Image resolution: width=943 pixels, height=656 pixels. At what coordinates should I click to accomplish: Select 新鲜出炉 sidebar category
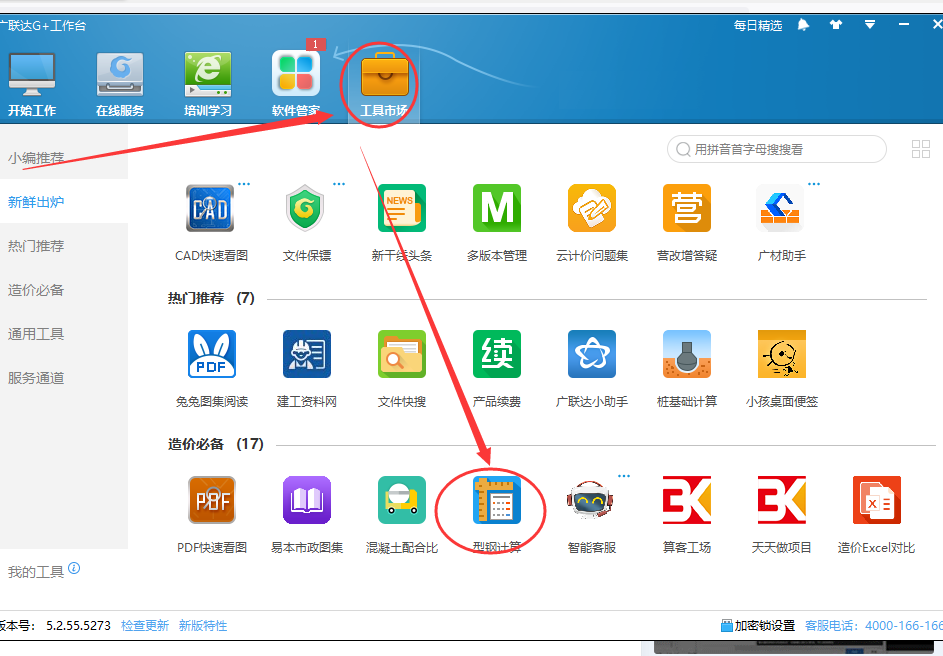point(35,202)
